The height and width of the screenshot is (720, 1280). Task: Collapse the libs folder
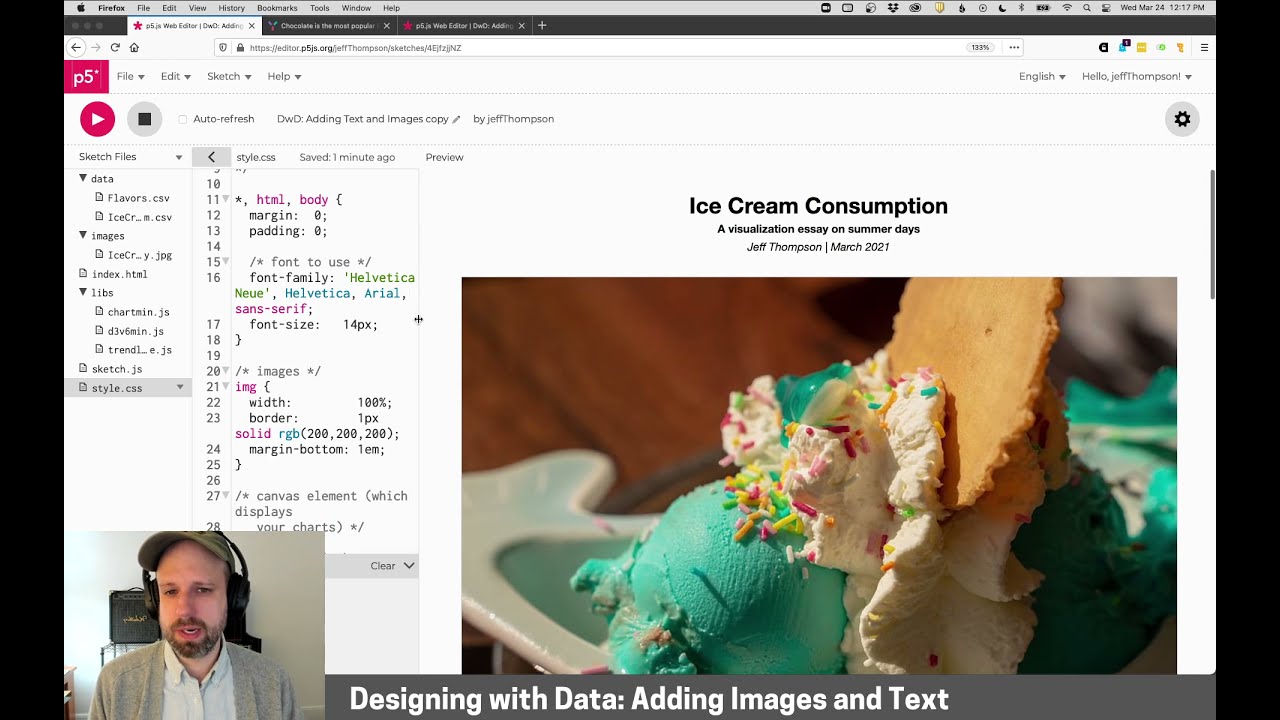click(83, 292)
